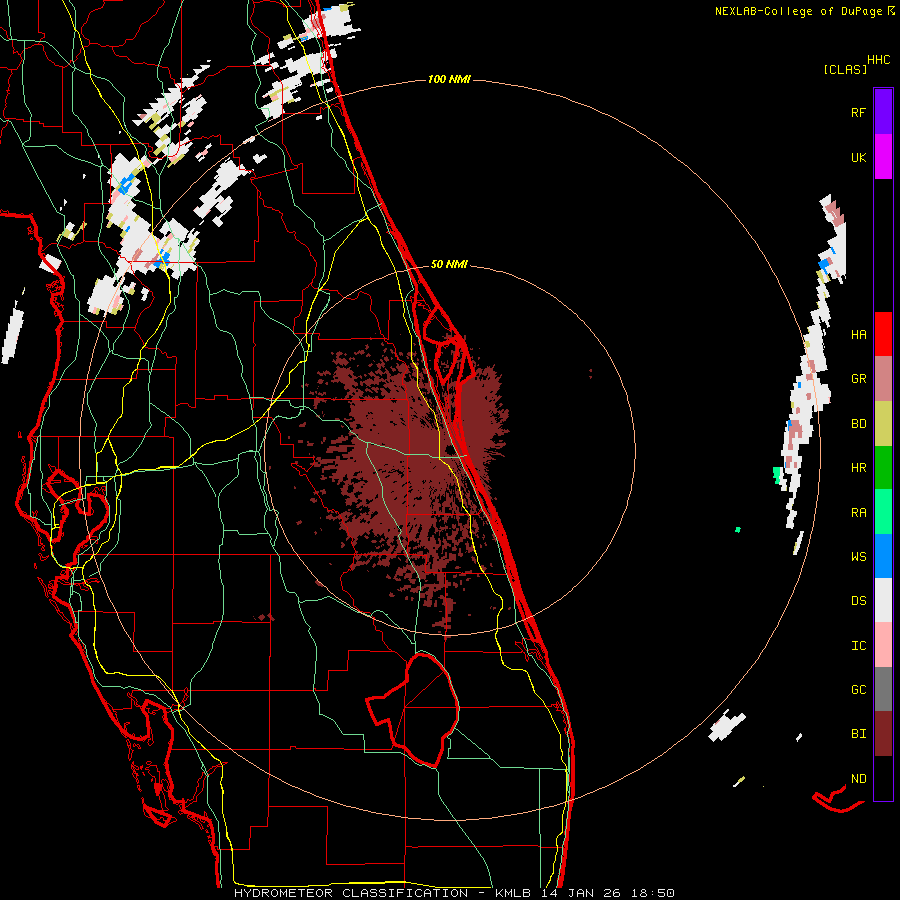The height and width of the screenshot is (900, 900).
Task: Click the GR legend label
Action: pos(858,379)
